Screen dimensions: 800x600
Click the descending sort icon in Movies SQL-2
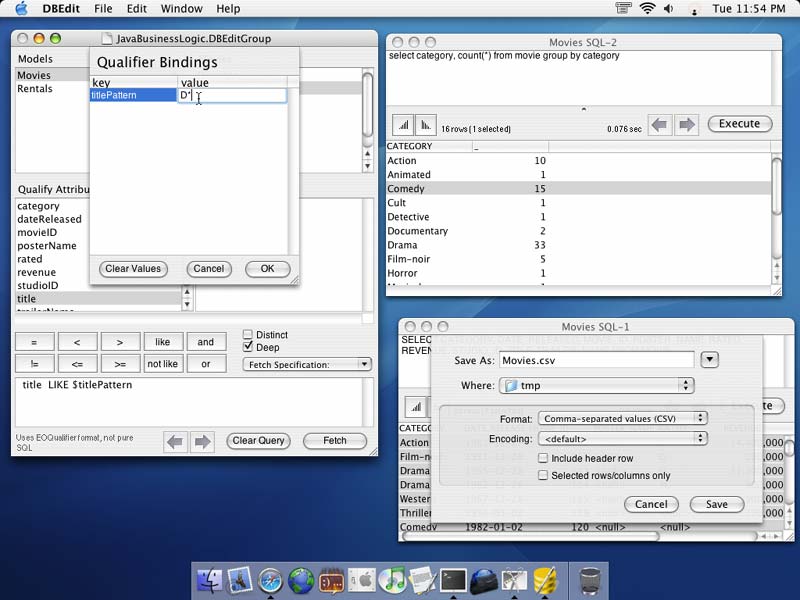click(x=427, y=125)
